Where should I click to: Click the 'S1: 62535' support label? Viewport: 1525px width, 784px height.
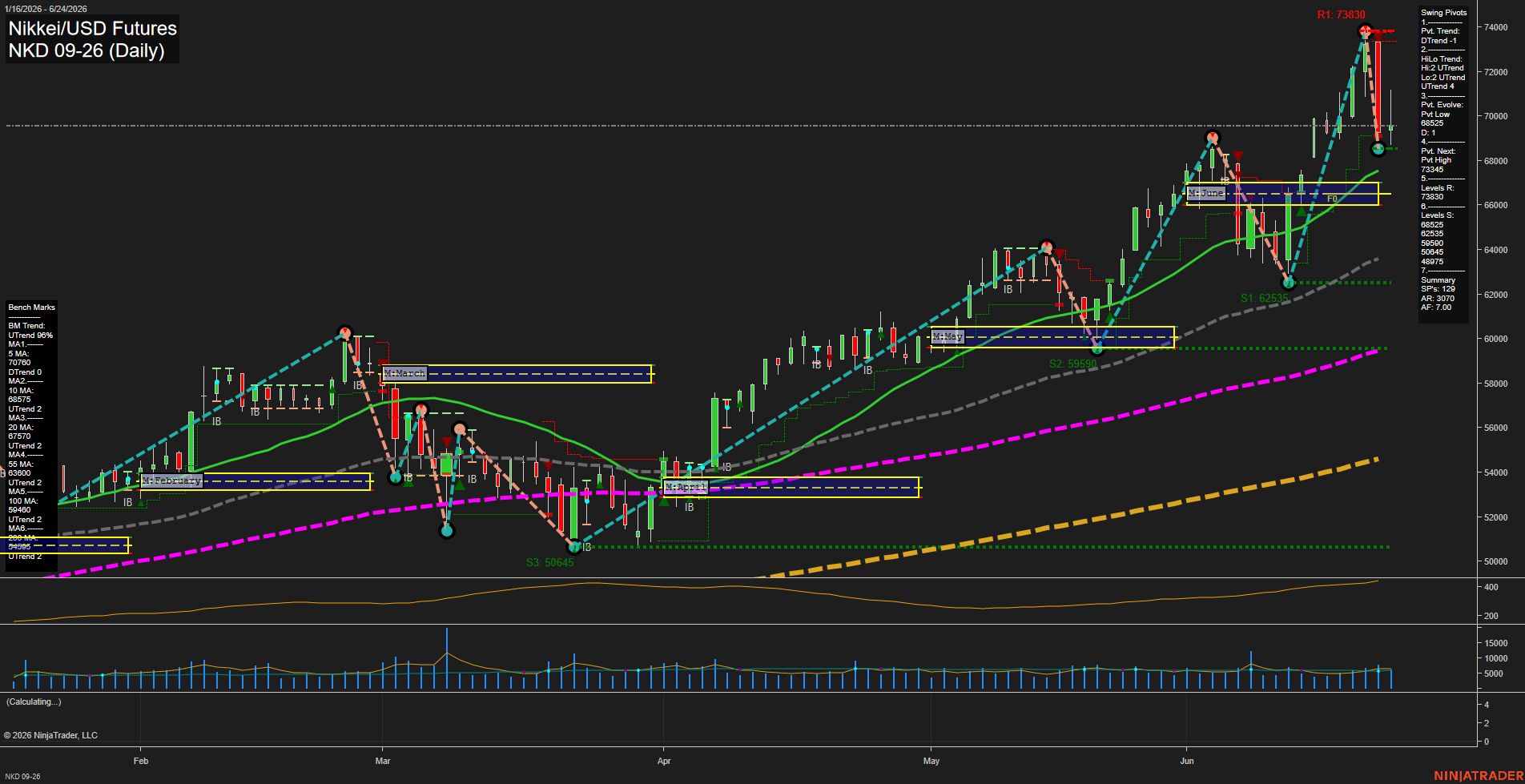1265,298
